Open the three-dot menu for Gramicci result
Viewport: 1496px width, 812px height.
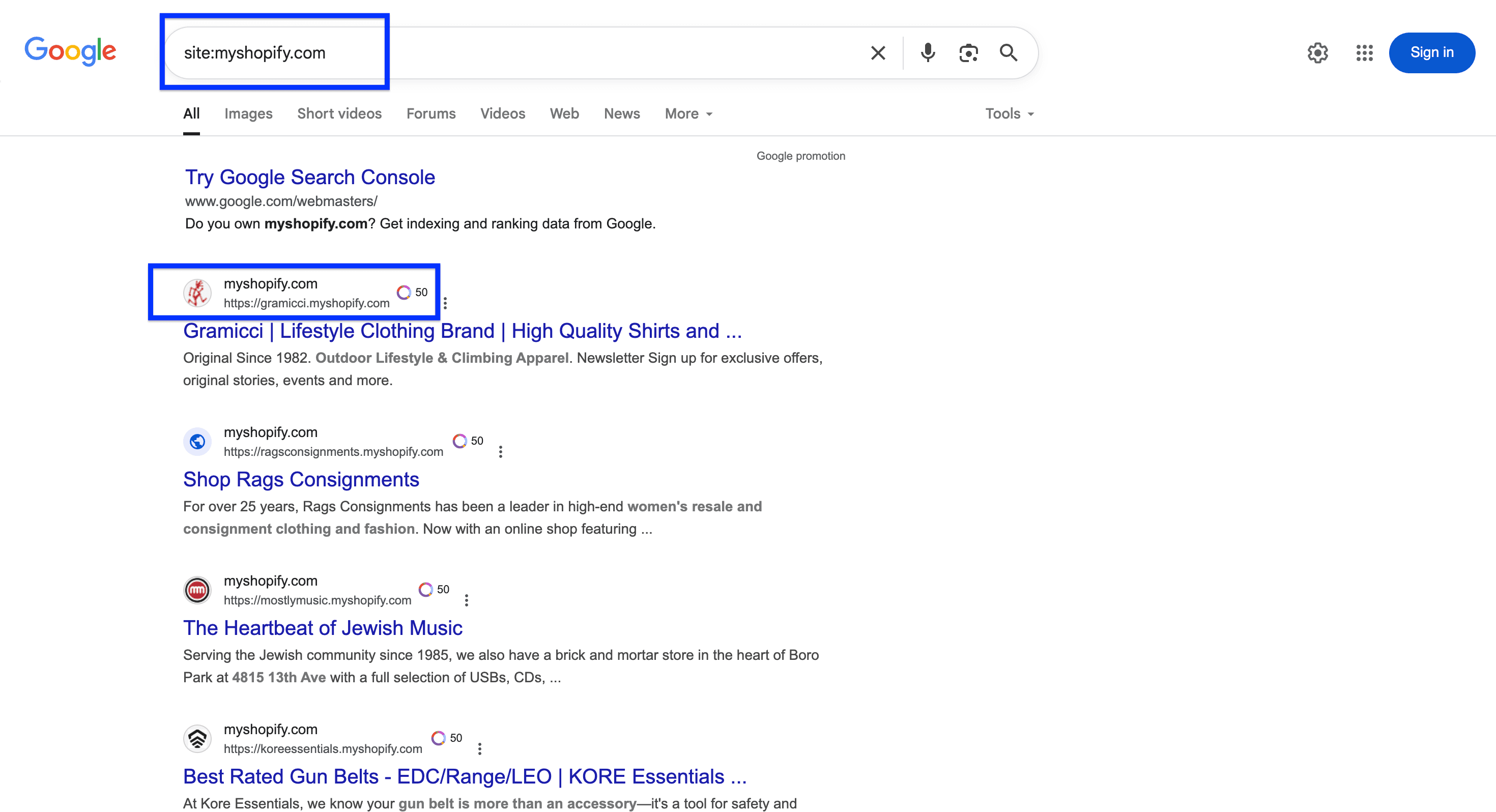445,303
